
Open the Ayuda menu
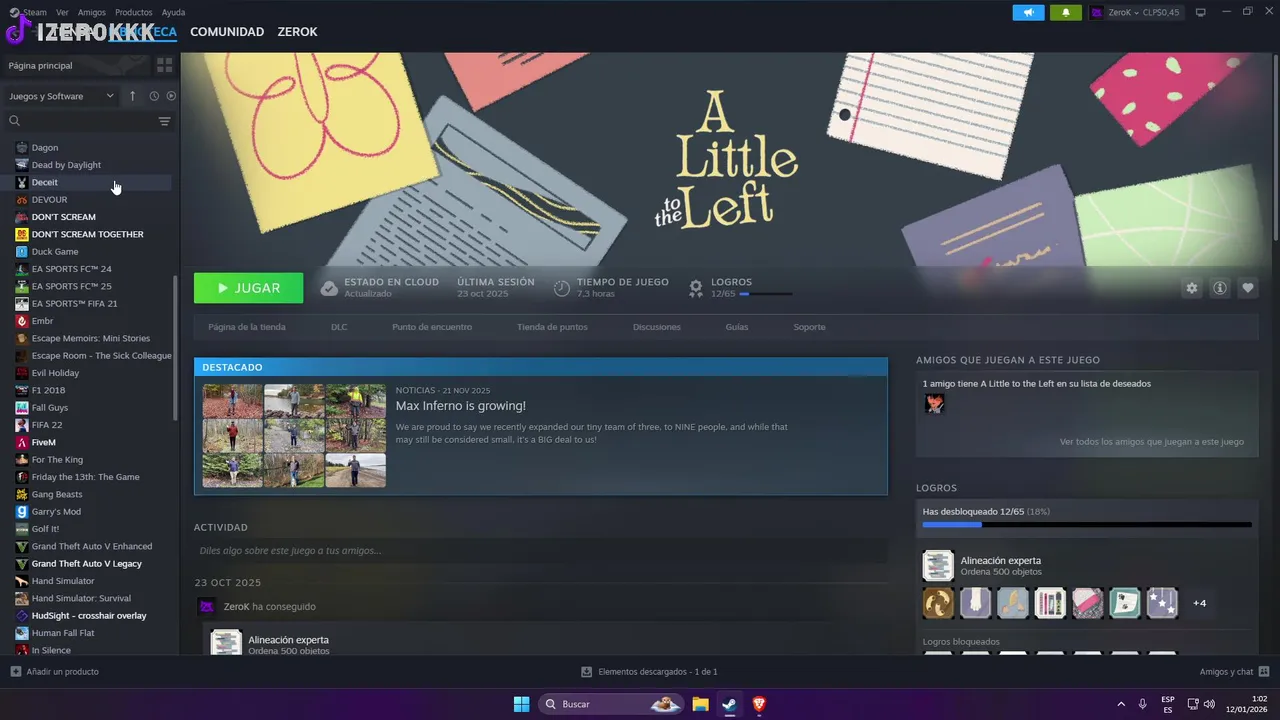(x=173, y=12)
